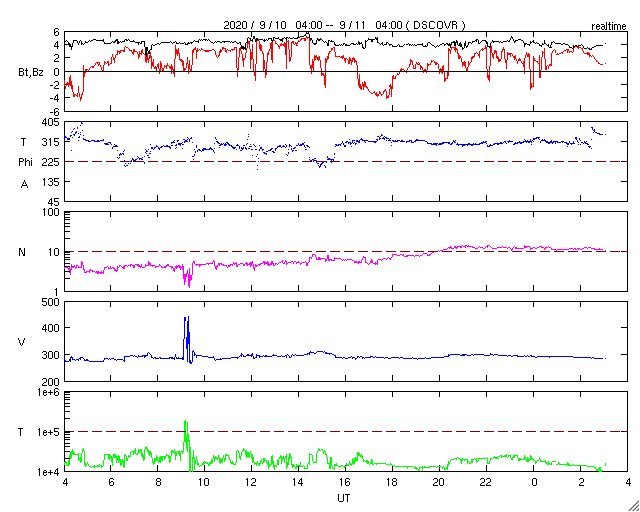Click the '10' hour label on the UT axis

click(204, 483)
